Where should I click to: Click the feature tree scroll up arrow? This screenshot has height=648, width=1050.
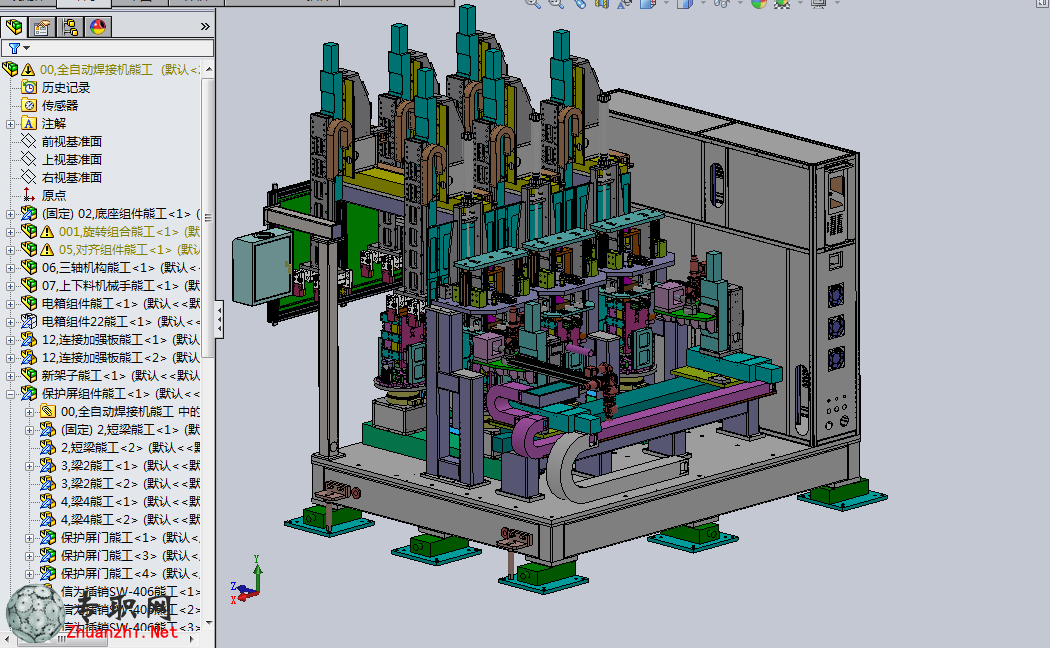[x=208, y=69]
